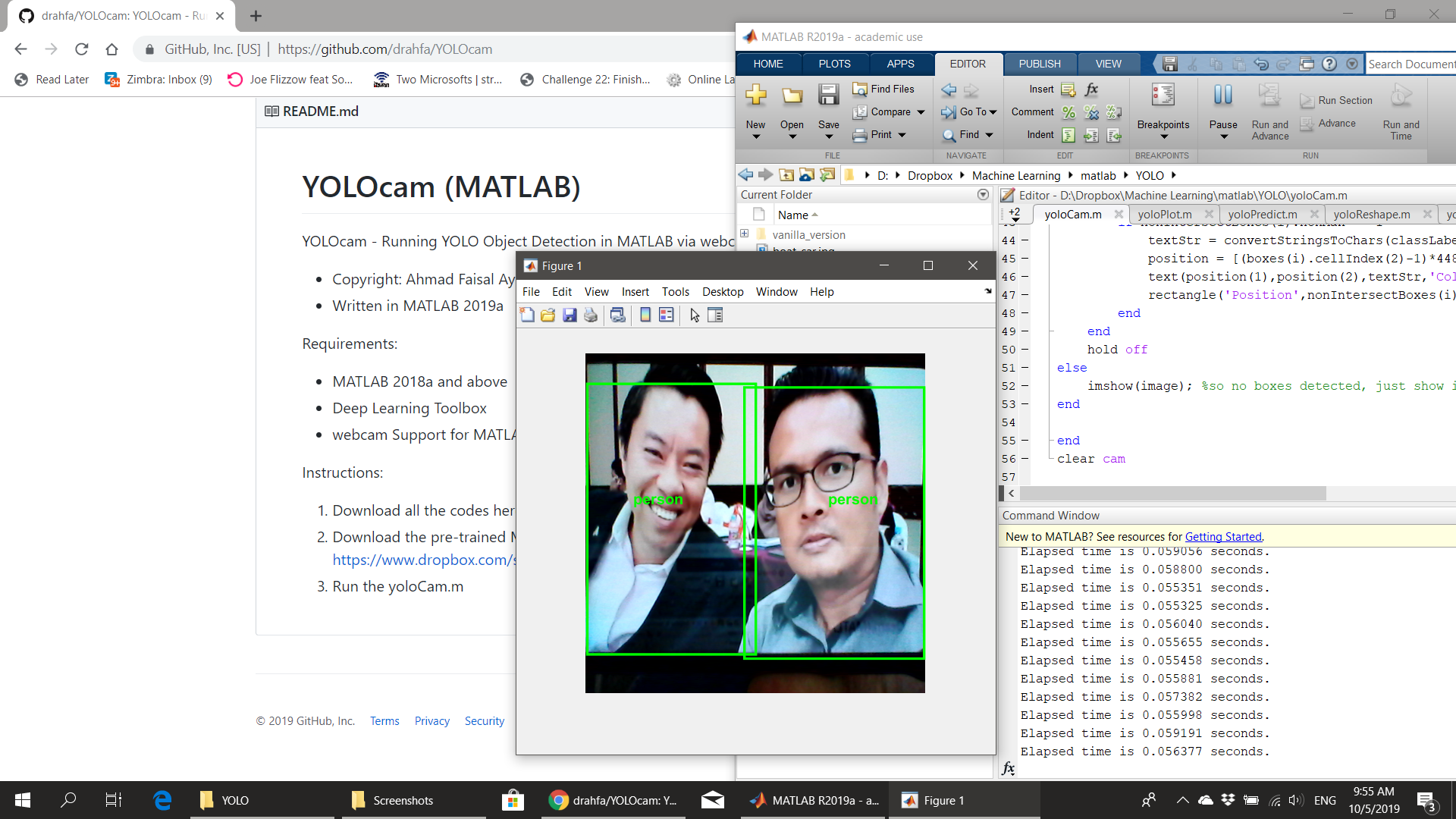This screenshot has width=1456, height=819.
Task: Toggle Insert Colorbar in Figure toolbar
Action: 645,315
